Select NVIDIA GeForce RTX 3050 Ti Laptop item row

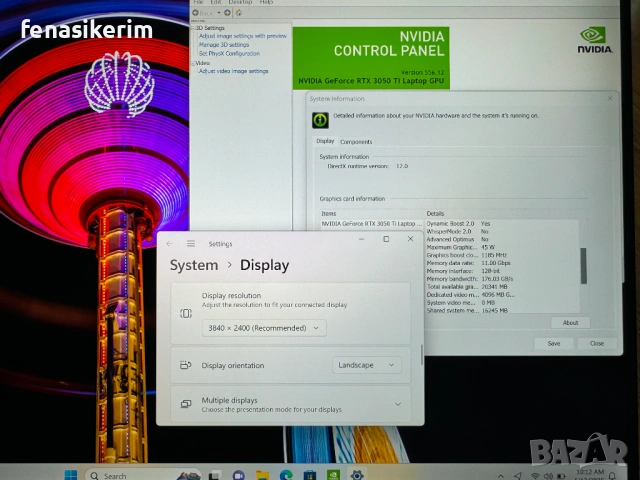[x=371, y=224]
